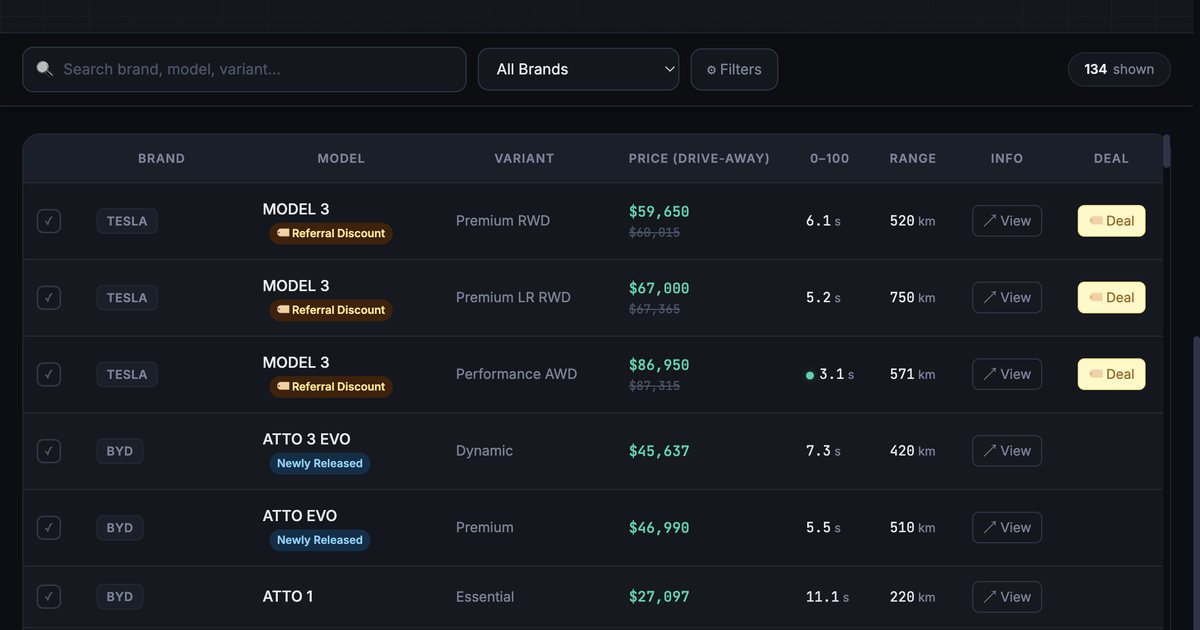
Task: Sort by the 0–100 column header
Action: coord(830,158)
